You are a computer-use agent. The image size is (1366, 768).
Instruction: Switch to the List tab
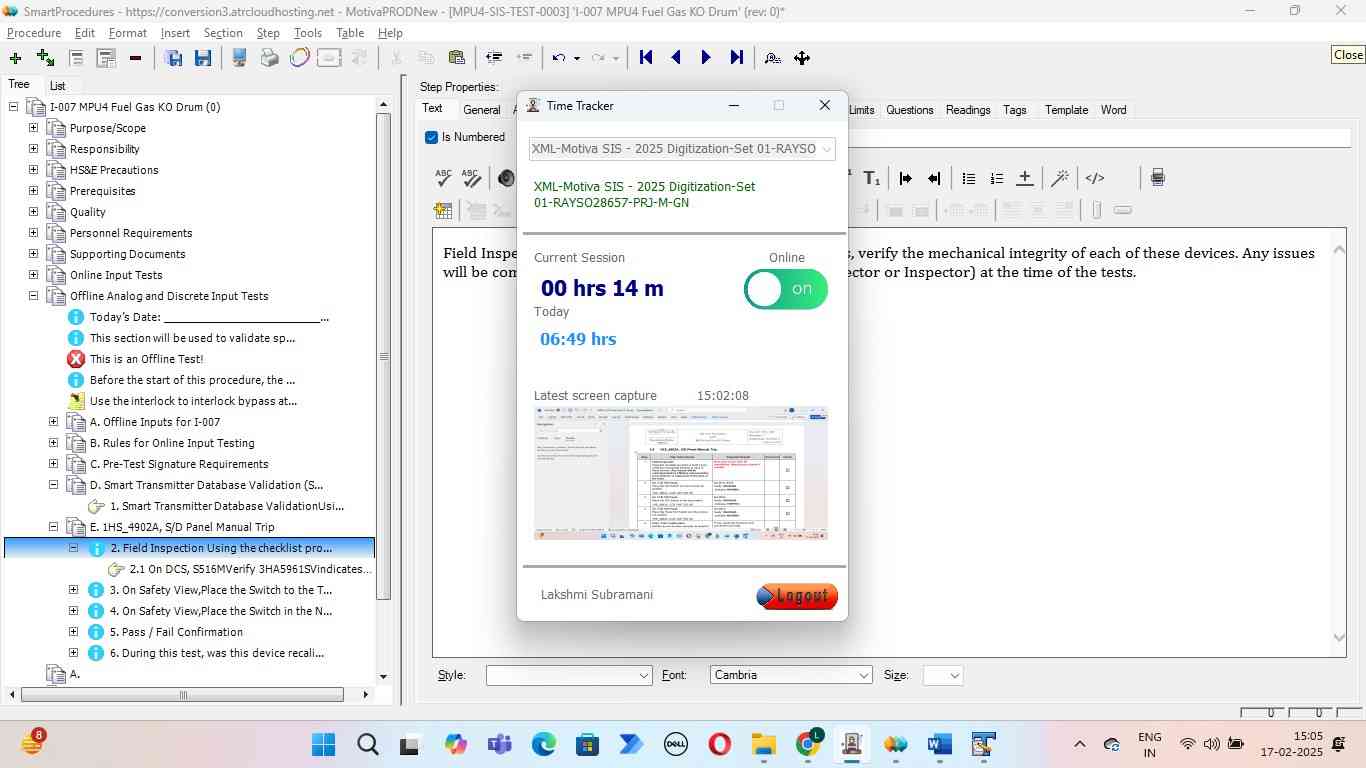(x=58, y=86)
